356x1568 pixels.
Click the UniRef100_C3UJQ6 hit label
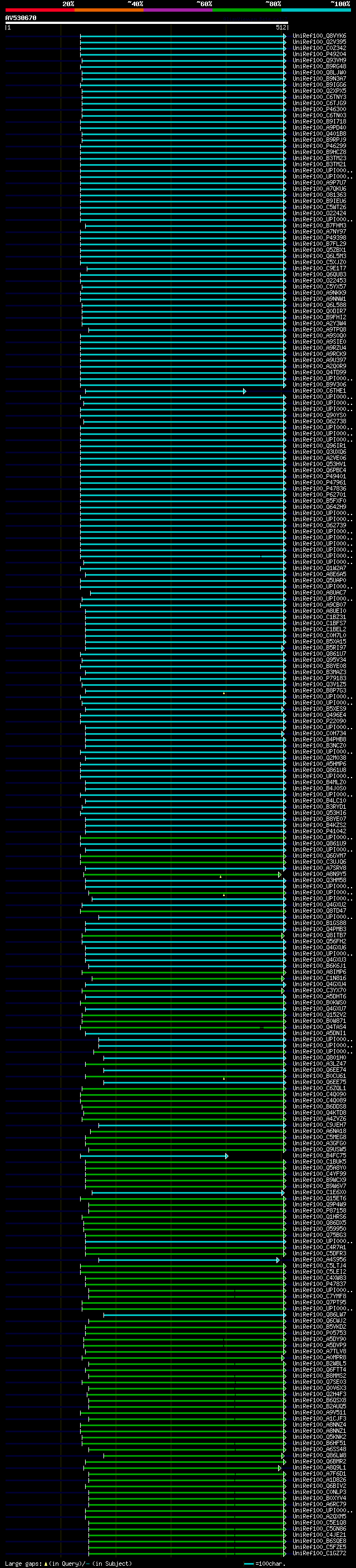(x=319, y=861)
